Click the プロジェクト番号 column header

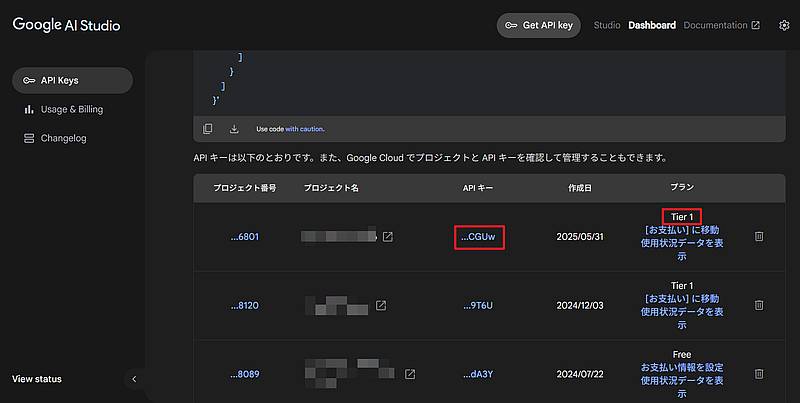pos(244,188)
